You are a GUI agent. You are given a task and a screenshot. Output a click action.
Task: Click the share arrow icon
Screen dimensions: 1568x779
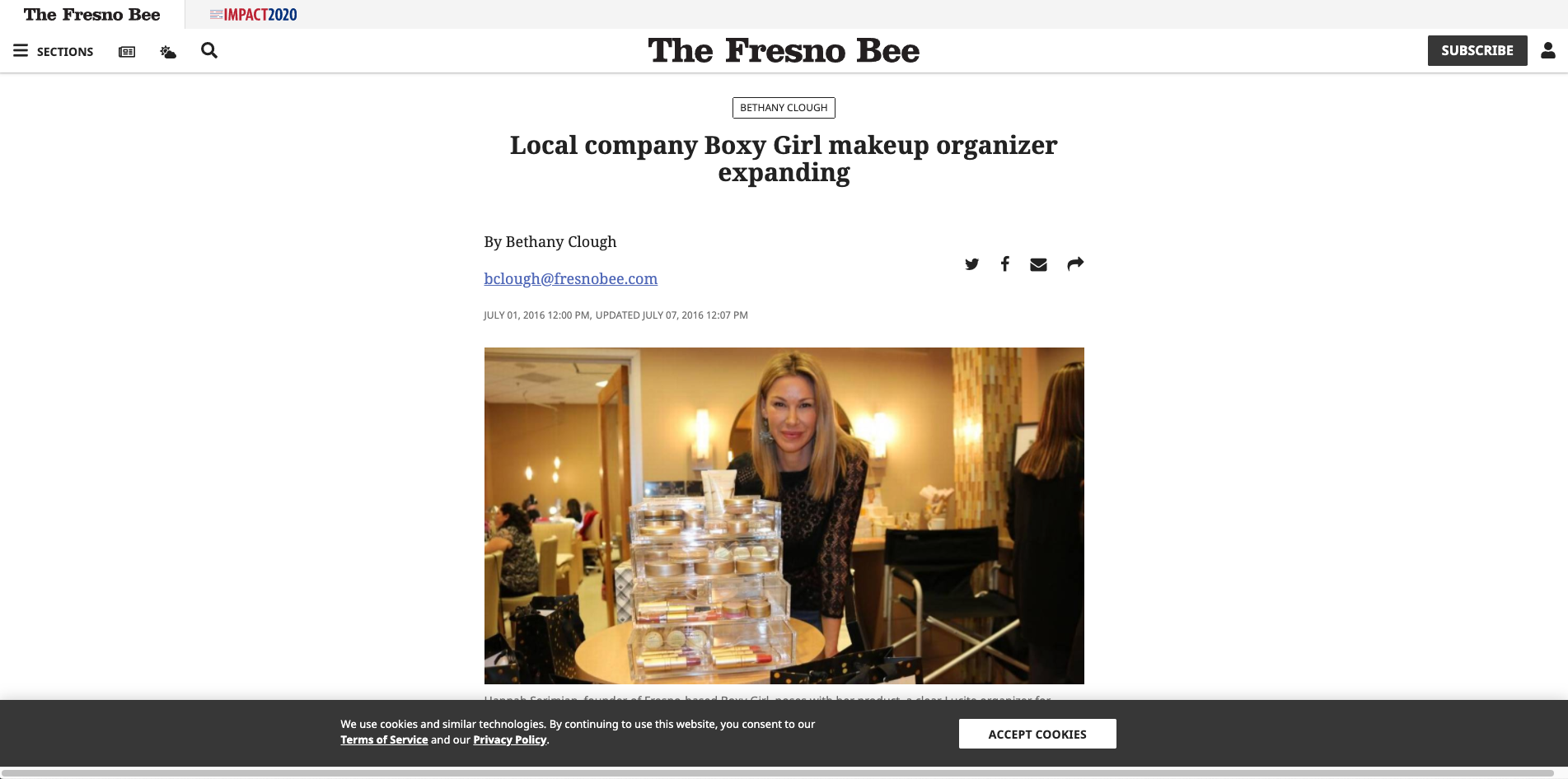point(1075,264)
